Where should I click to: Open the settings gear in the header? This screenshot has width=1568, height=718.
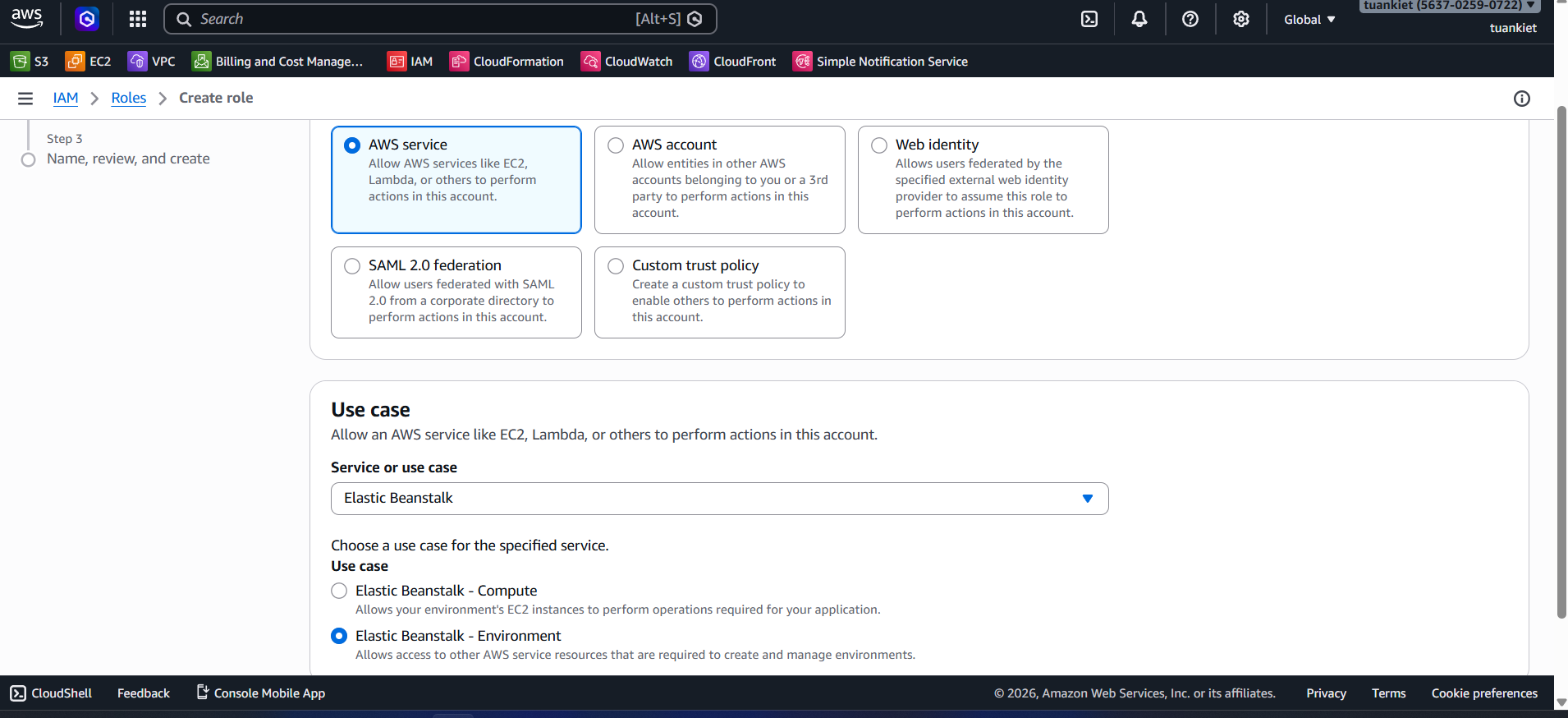(x=1241, y=19)
